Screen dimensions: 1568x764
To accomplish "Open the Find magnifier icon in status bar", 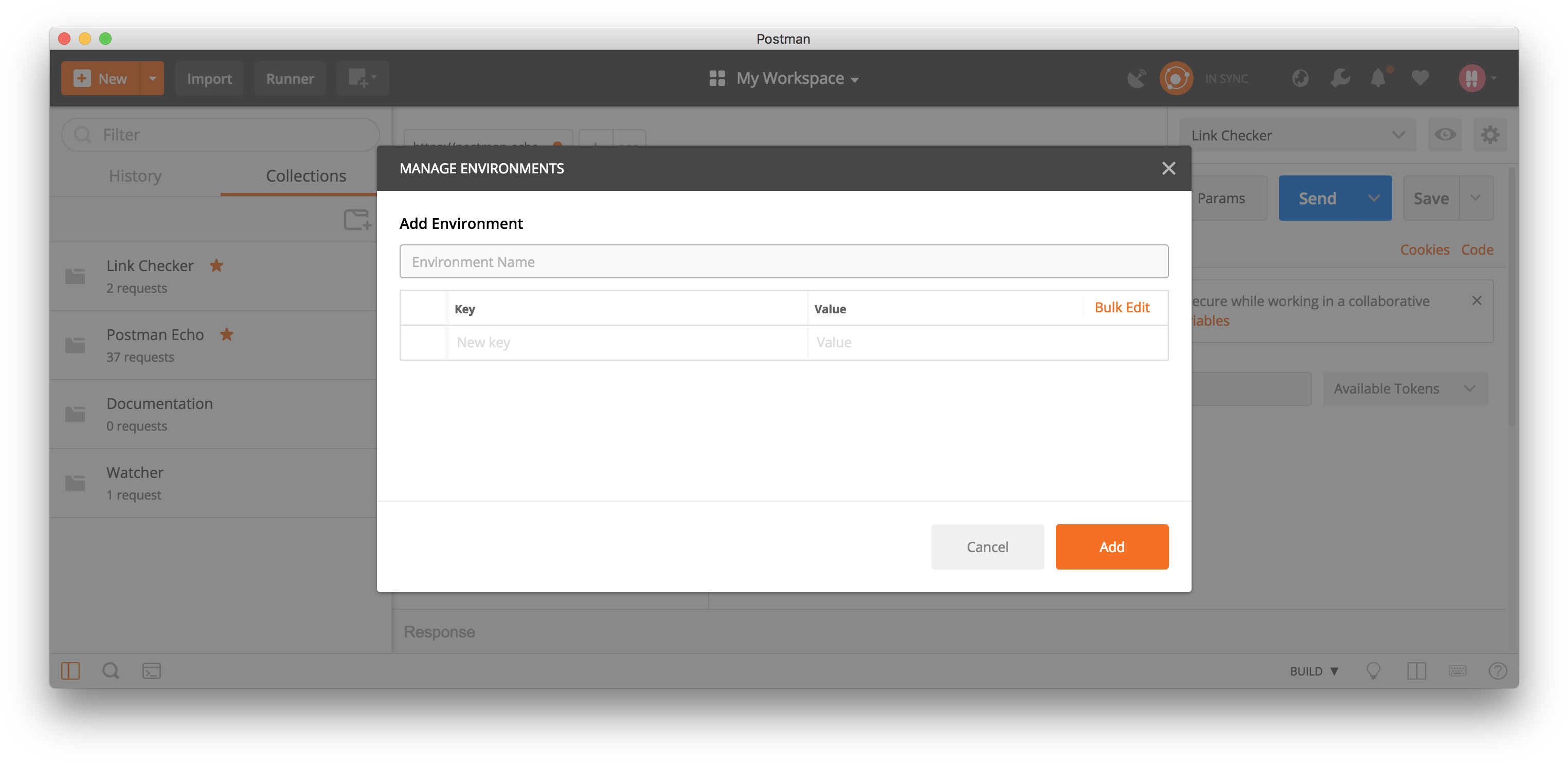I will coord(111,670).
